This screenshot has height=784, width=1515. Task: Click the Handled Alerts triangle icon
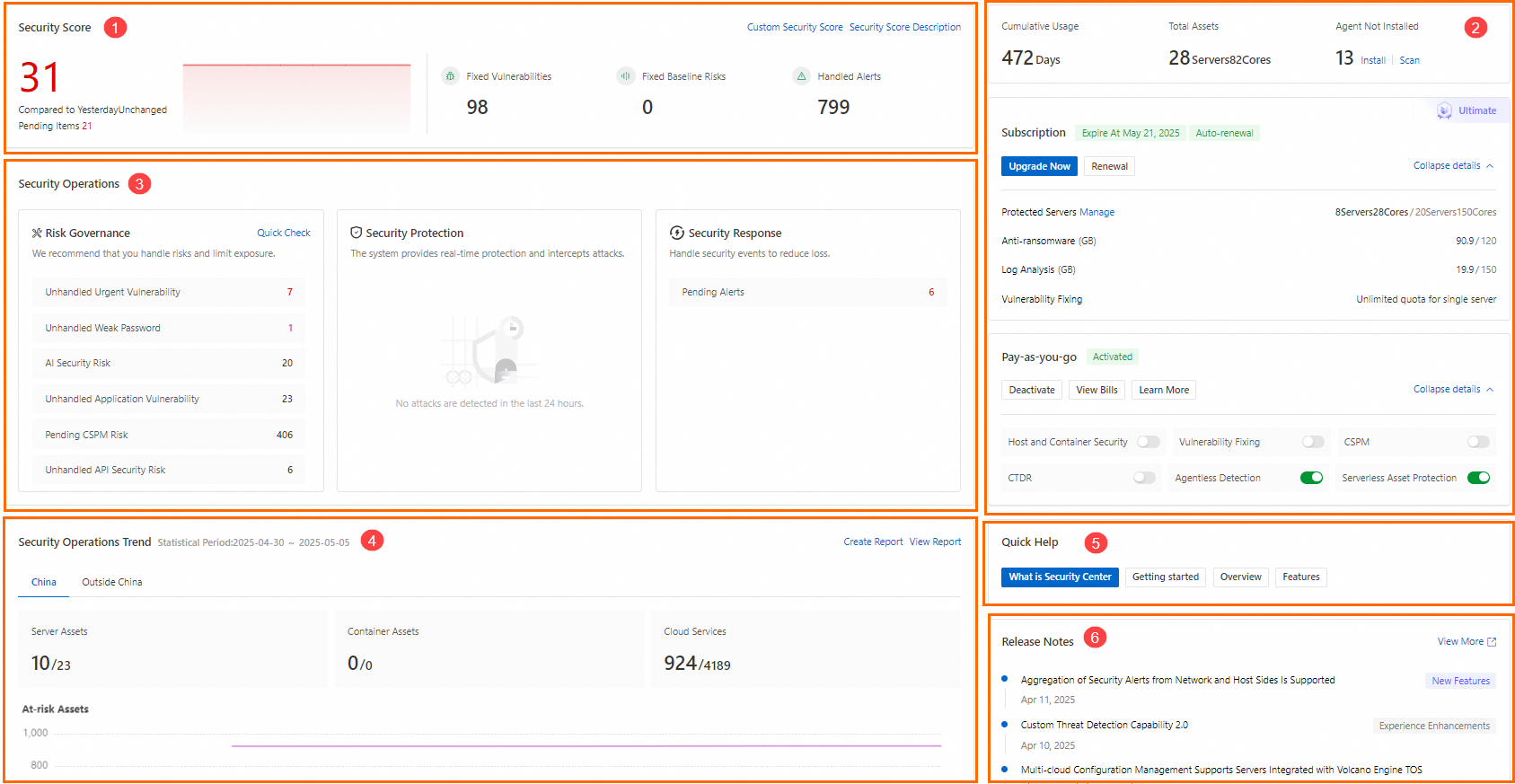pyautogui.click(x=801, y=76)
